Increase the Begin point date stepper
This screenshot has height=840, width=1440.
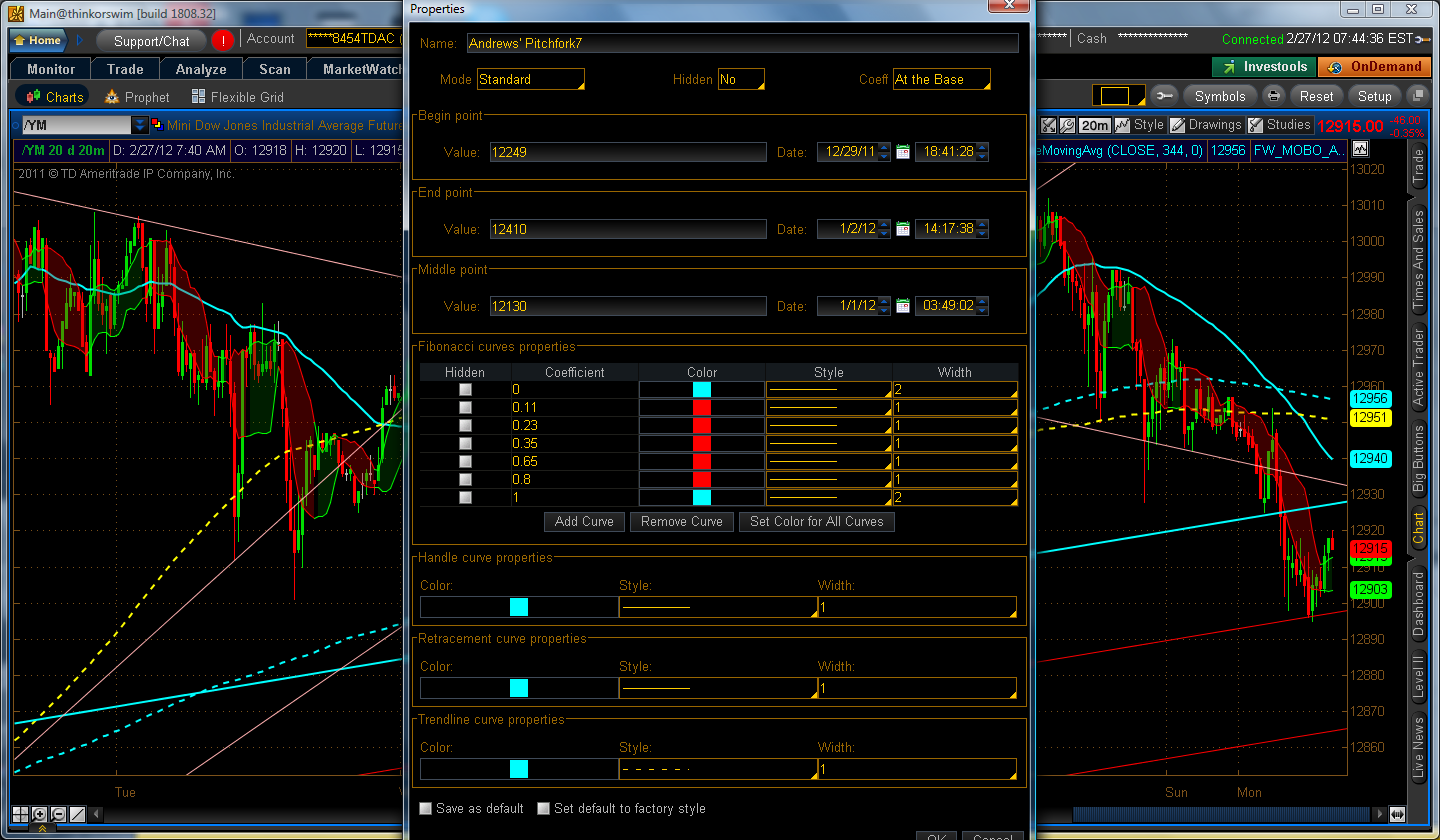[884, 148]
